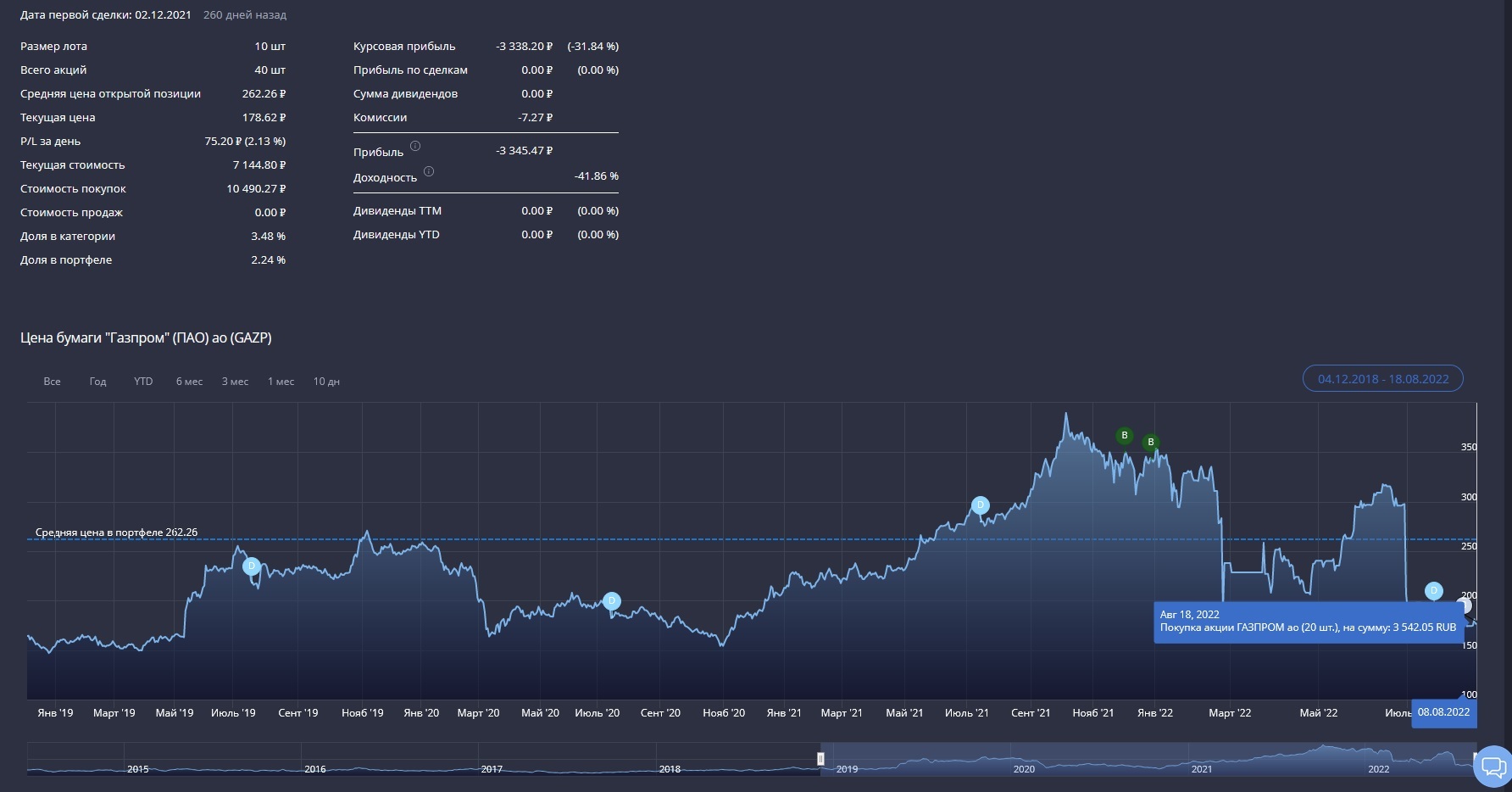Click the (-31.84 %) percentage value
The width and height of the screenshot is (1512, 792).
point(593,47)
